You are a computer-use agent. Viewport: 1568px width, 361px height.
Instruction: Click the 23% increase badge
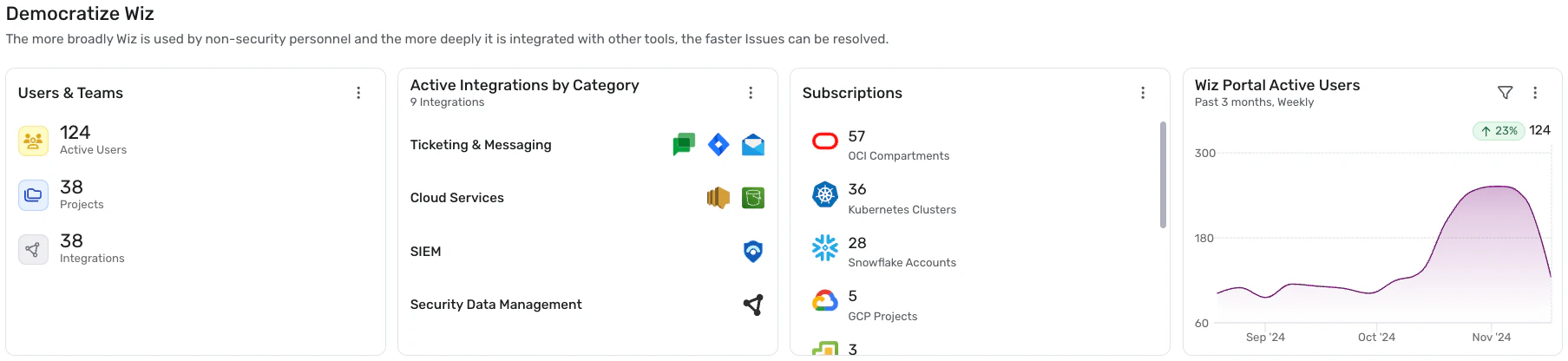(1499, 131)
